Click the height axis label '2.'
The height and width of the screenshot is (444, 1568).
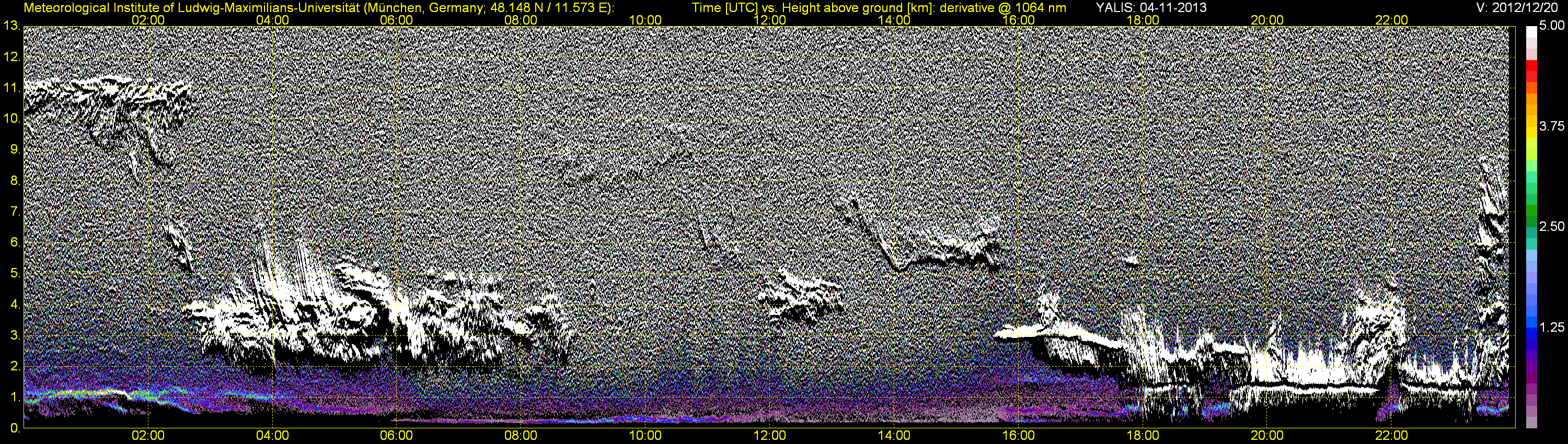(15, 367)
